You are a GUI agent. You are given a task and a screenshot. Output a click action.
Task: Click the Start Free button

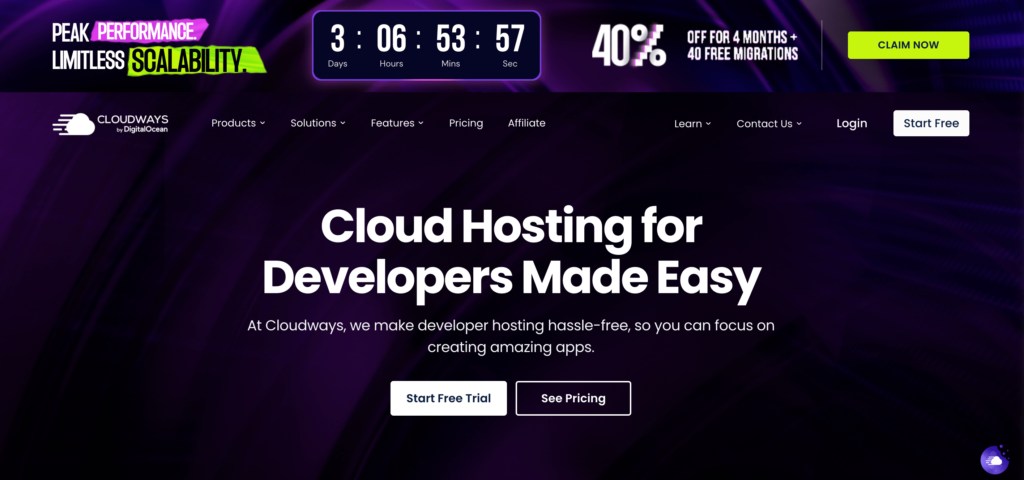[931, 123]
